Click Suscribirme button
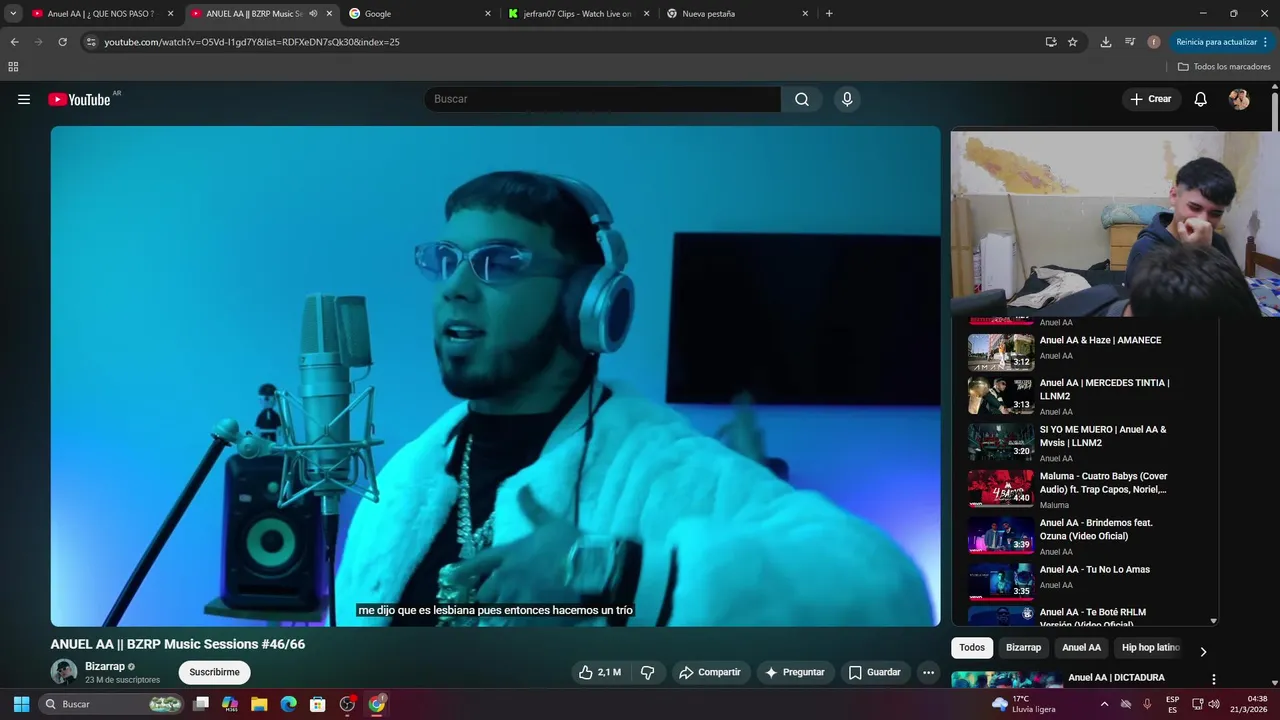Screen dimensions: 1280x720 (x=214, y=673)
